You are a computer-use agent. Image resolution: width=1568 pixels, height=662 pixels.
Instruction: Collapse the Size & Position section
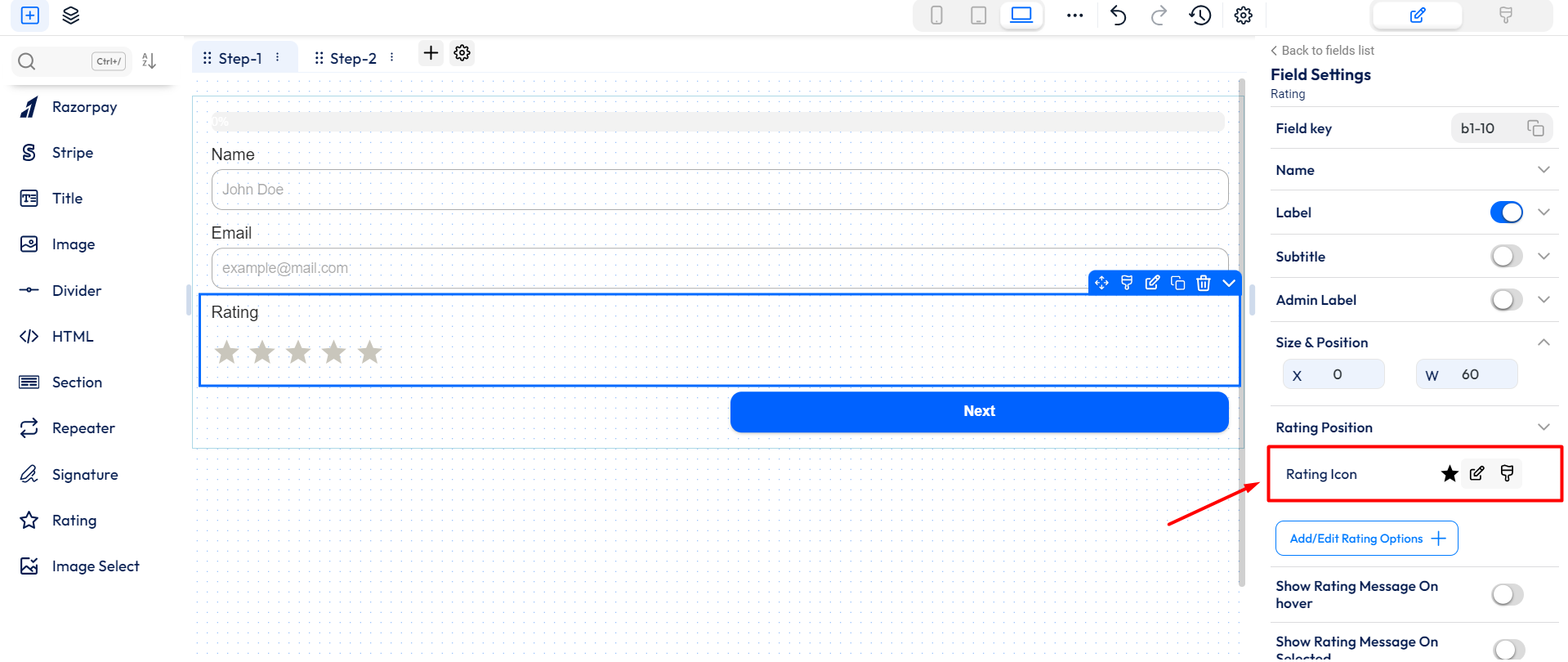pos(1543,342)
